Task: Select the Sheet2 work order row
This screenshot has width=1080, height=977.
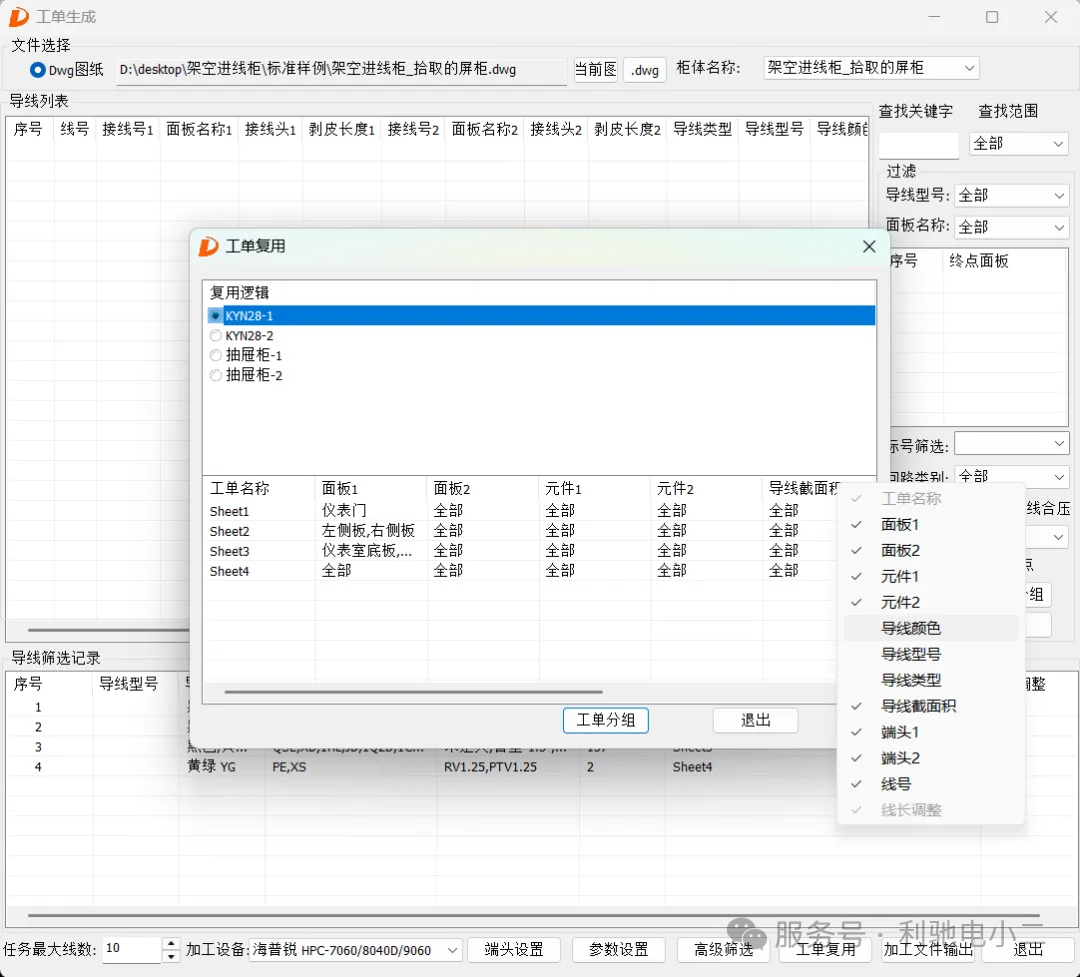Action: [519, 531]
